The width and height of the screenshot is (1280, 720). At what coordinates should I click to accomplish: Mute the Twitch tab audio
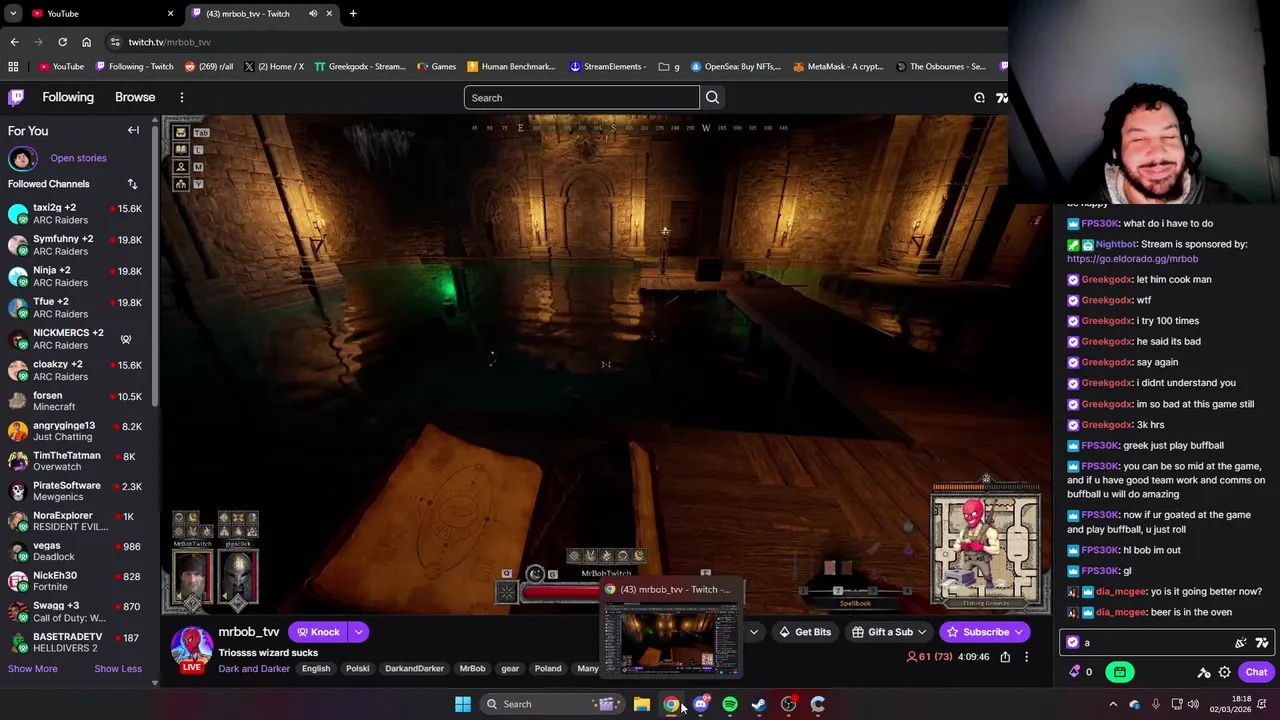(x=313, y=14)
